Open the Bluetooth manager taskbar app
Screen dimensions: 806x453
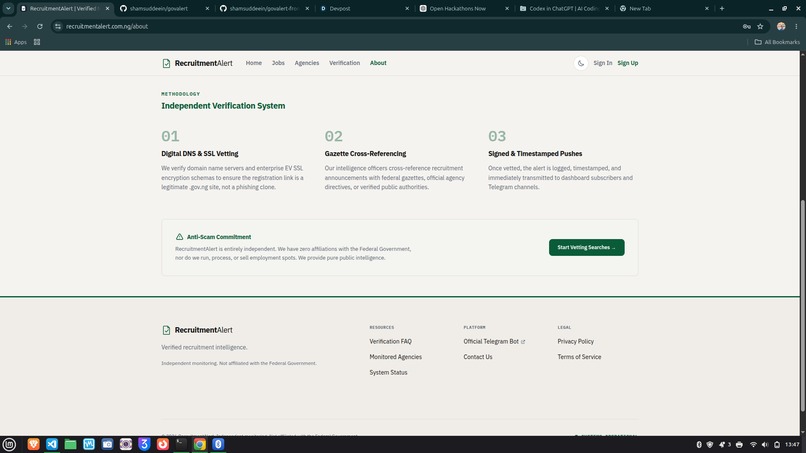coord(218,444)
